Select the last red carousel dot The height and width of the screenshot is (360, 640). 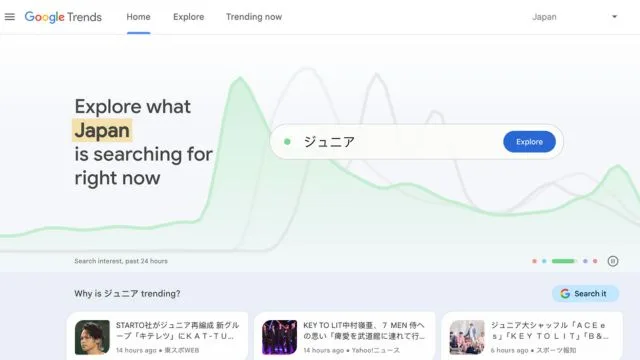[595, 261]
